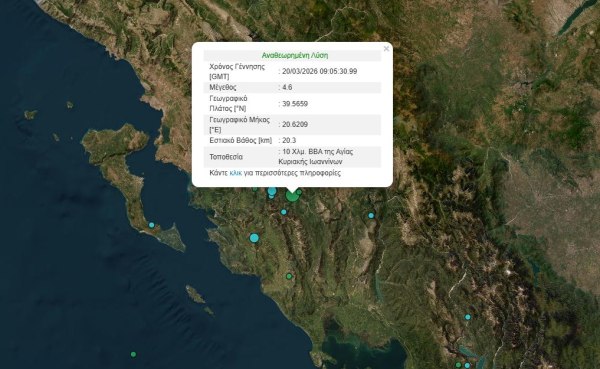The image size is (600, 369).
Task: Select the large green epicenter marker below popup
Action: coord(292,196)
